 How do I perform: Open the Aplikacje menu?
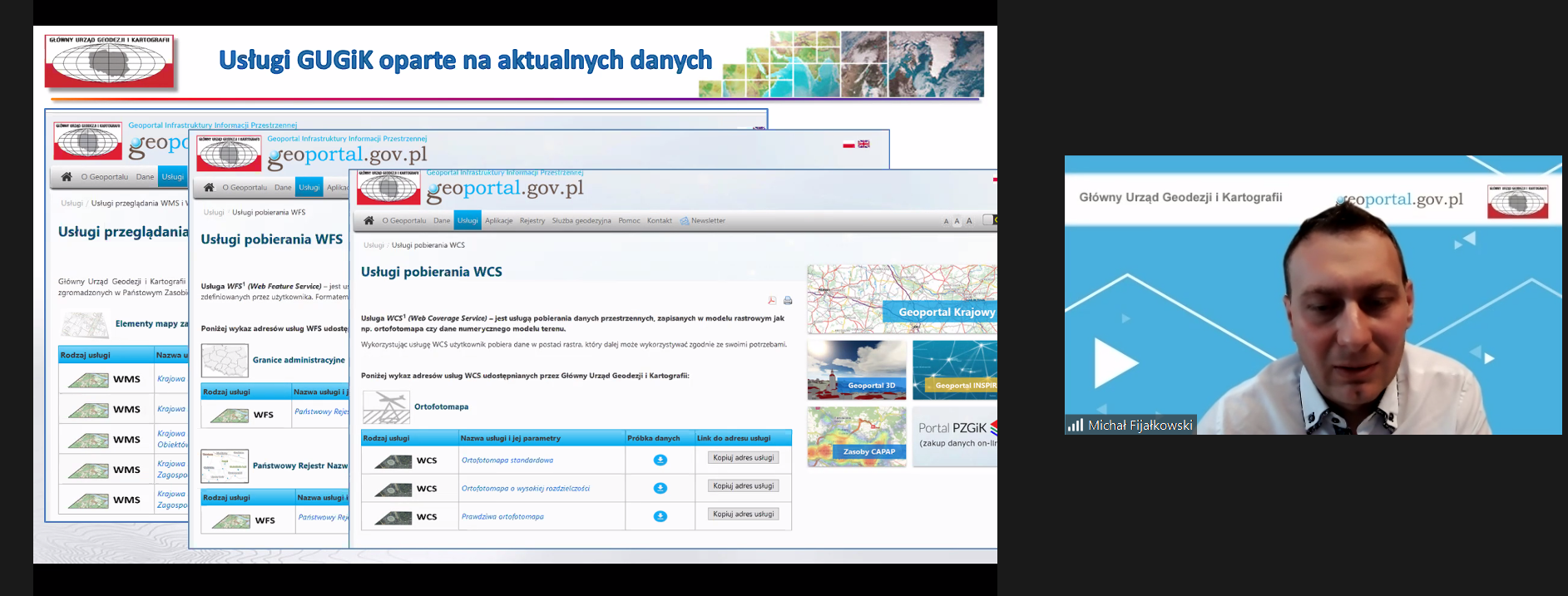coord(498,221)
